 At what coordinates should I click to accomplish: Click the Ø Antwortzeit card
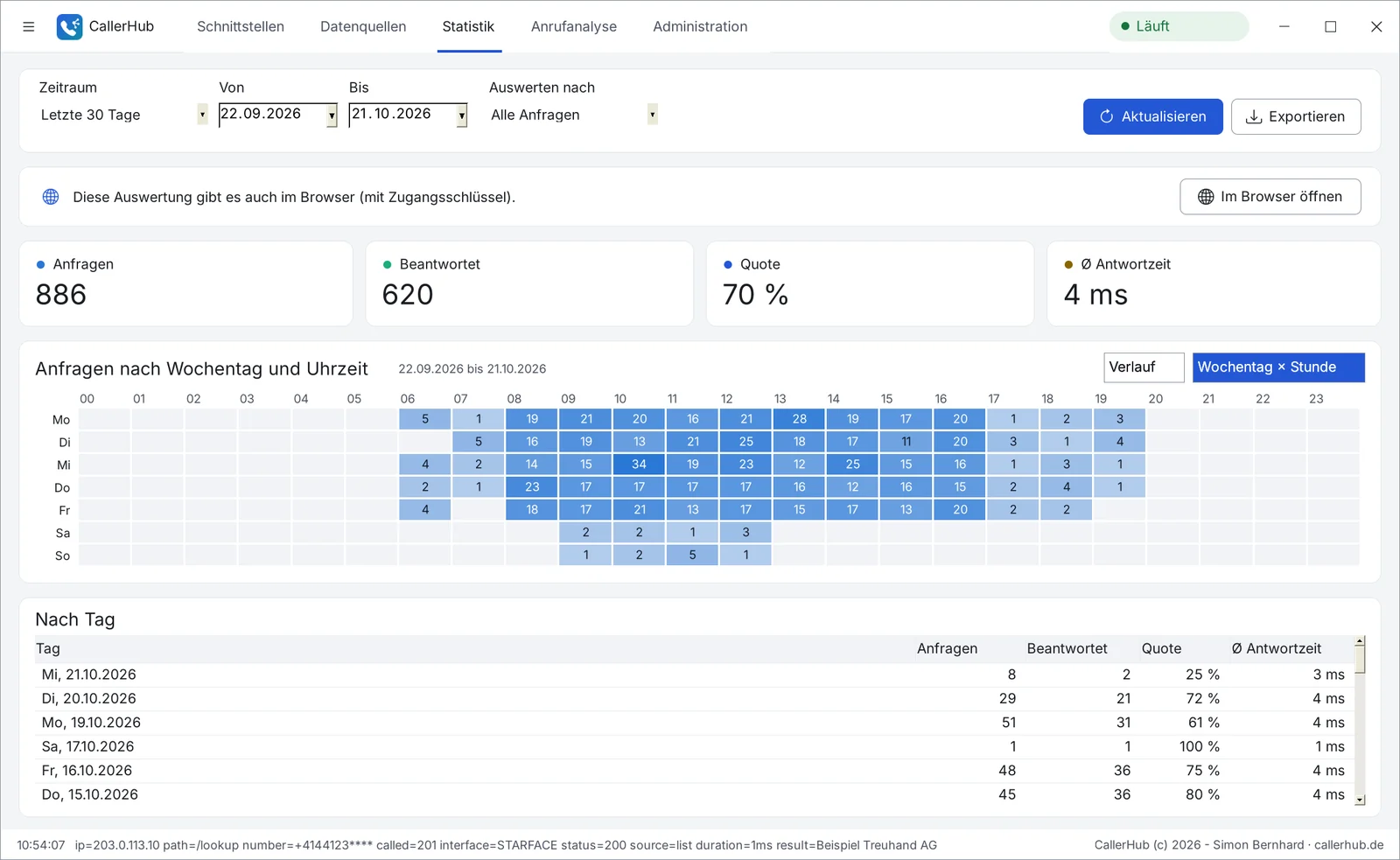click(1214, 283)
